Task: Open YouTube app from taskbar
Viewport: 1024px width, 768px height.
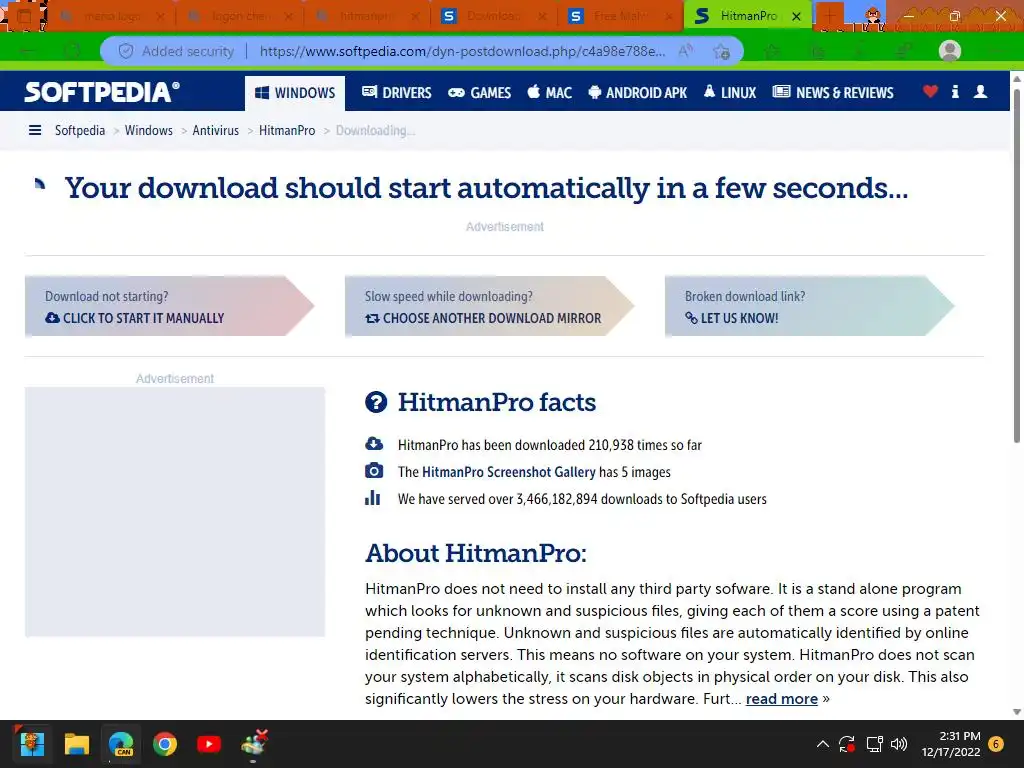Action: pos(209,744)
